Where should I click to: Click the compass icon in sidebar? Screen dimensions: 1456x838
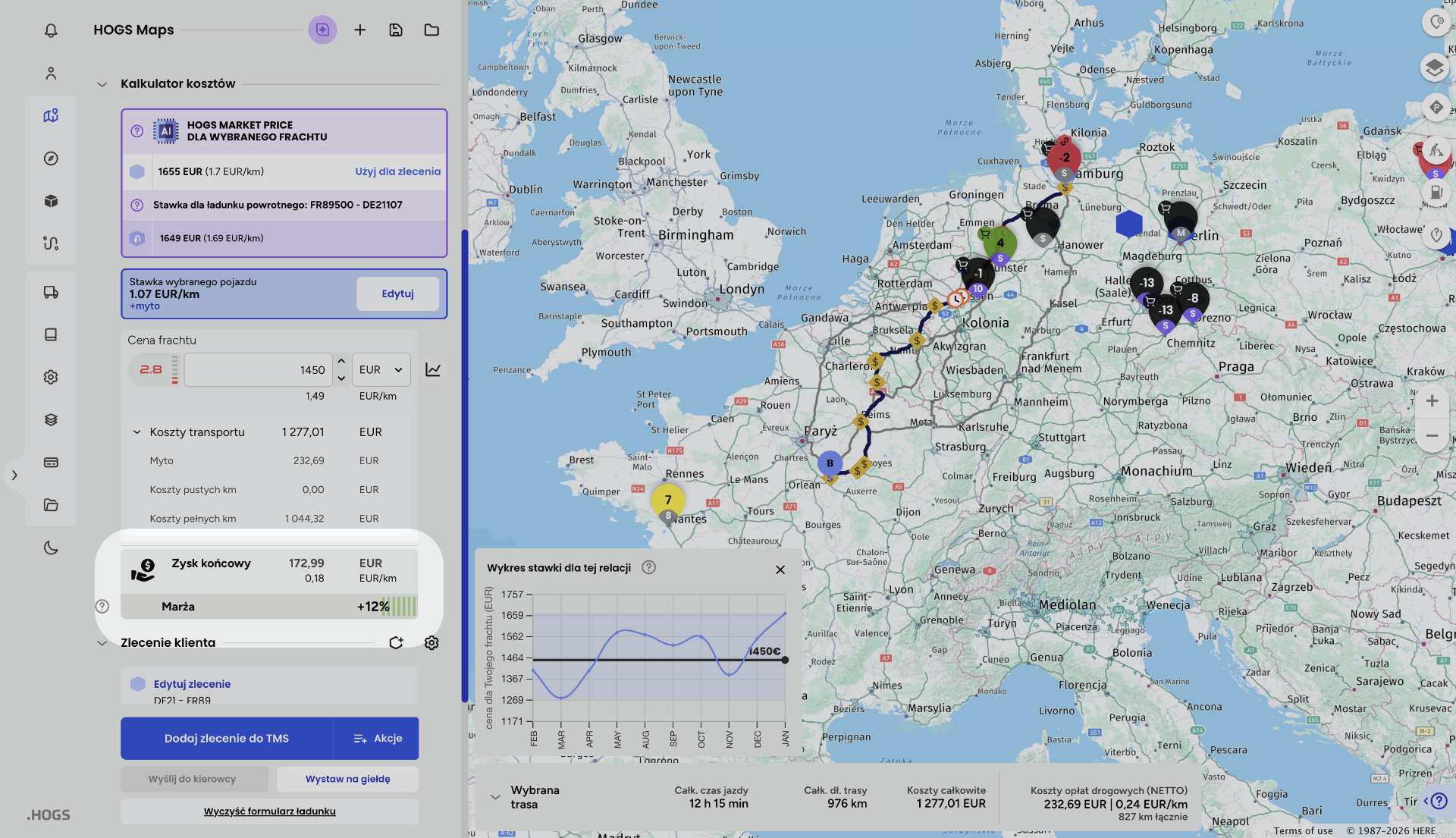(x=51, y=158)
